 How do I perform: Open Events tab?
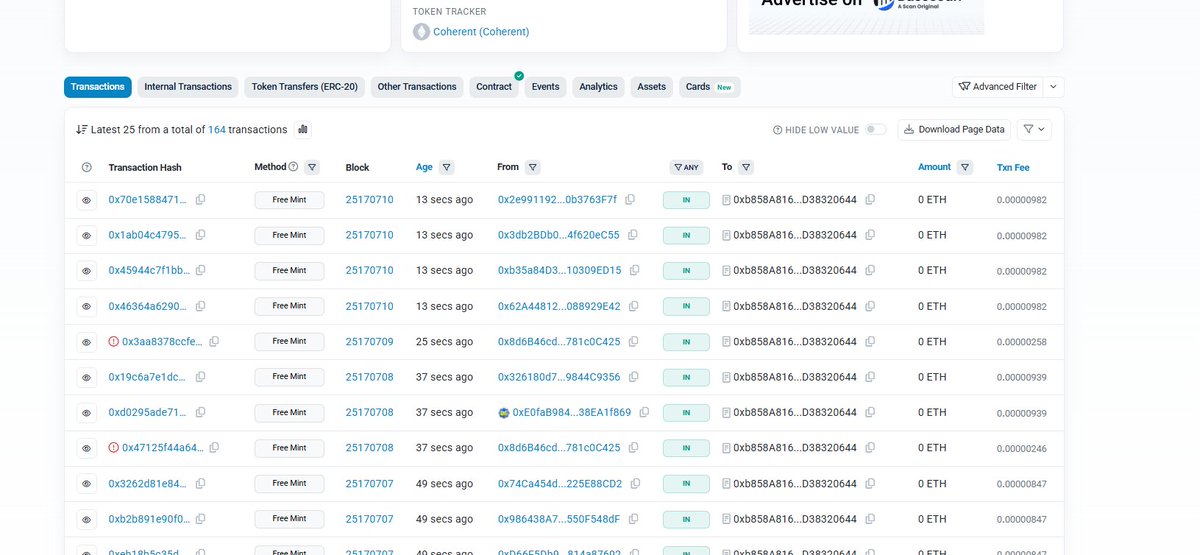545,87
